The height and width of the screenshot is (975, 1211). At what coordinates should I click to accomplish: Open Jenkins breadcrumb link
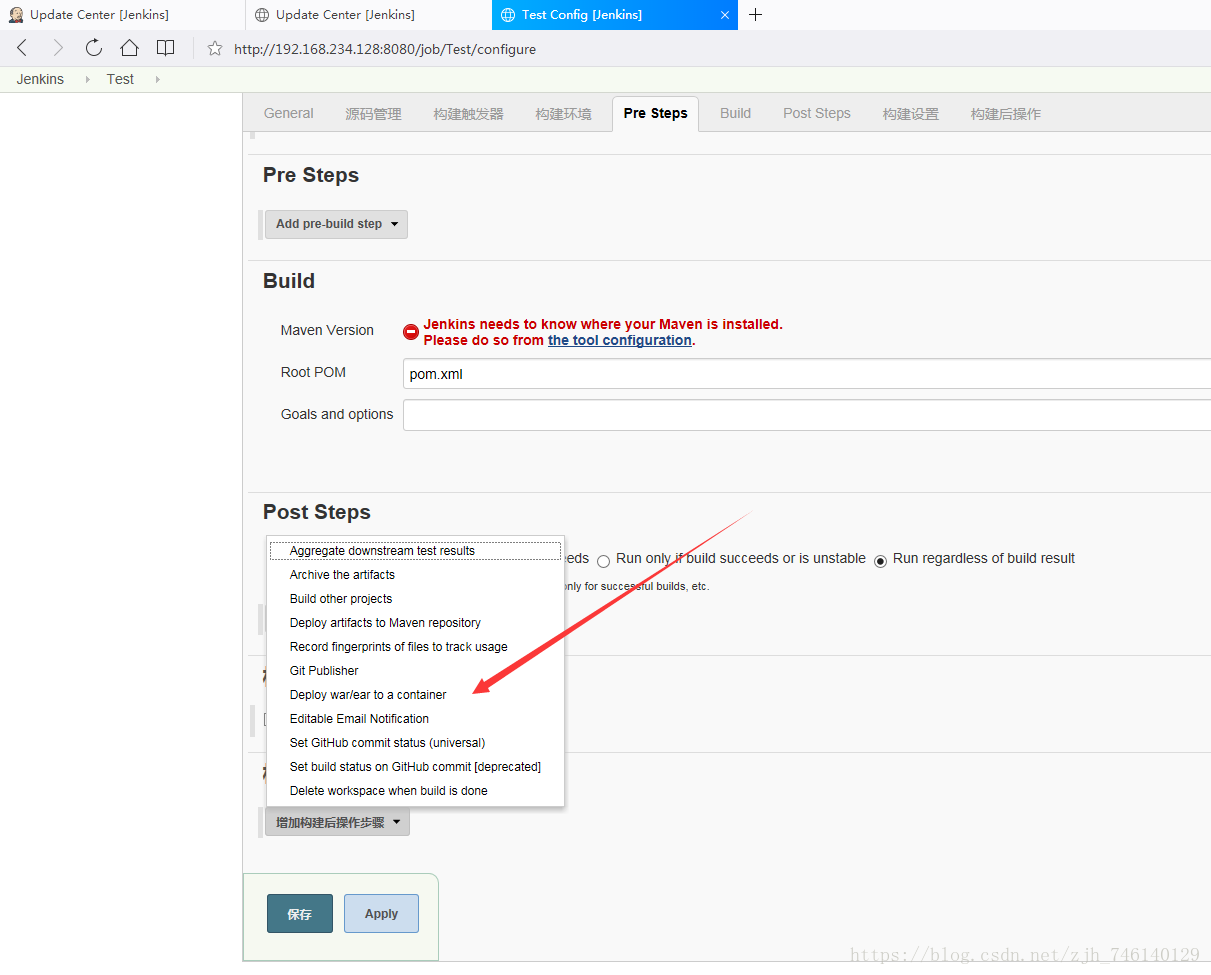click(40, 79)
